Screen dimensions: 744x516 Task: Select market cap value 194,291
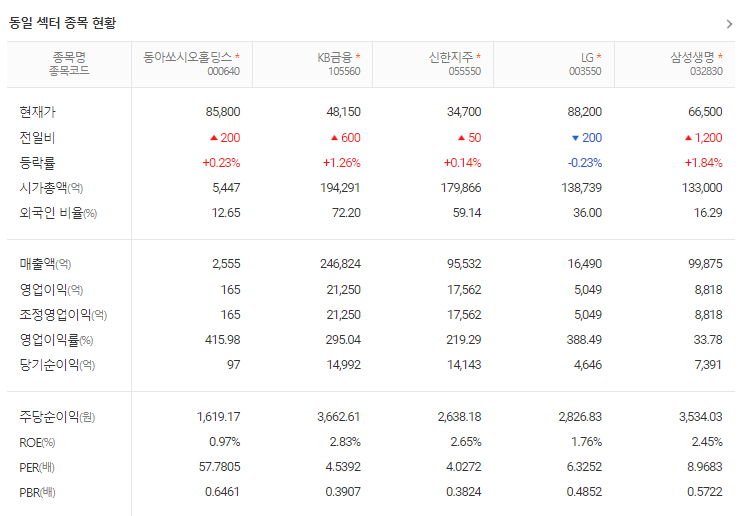340,188
